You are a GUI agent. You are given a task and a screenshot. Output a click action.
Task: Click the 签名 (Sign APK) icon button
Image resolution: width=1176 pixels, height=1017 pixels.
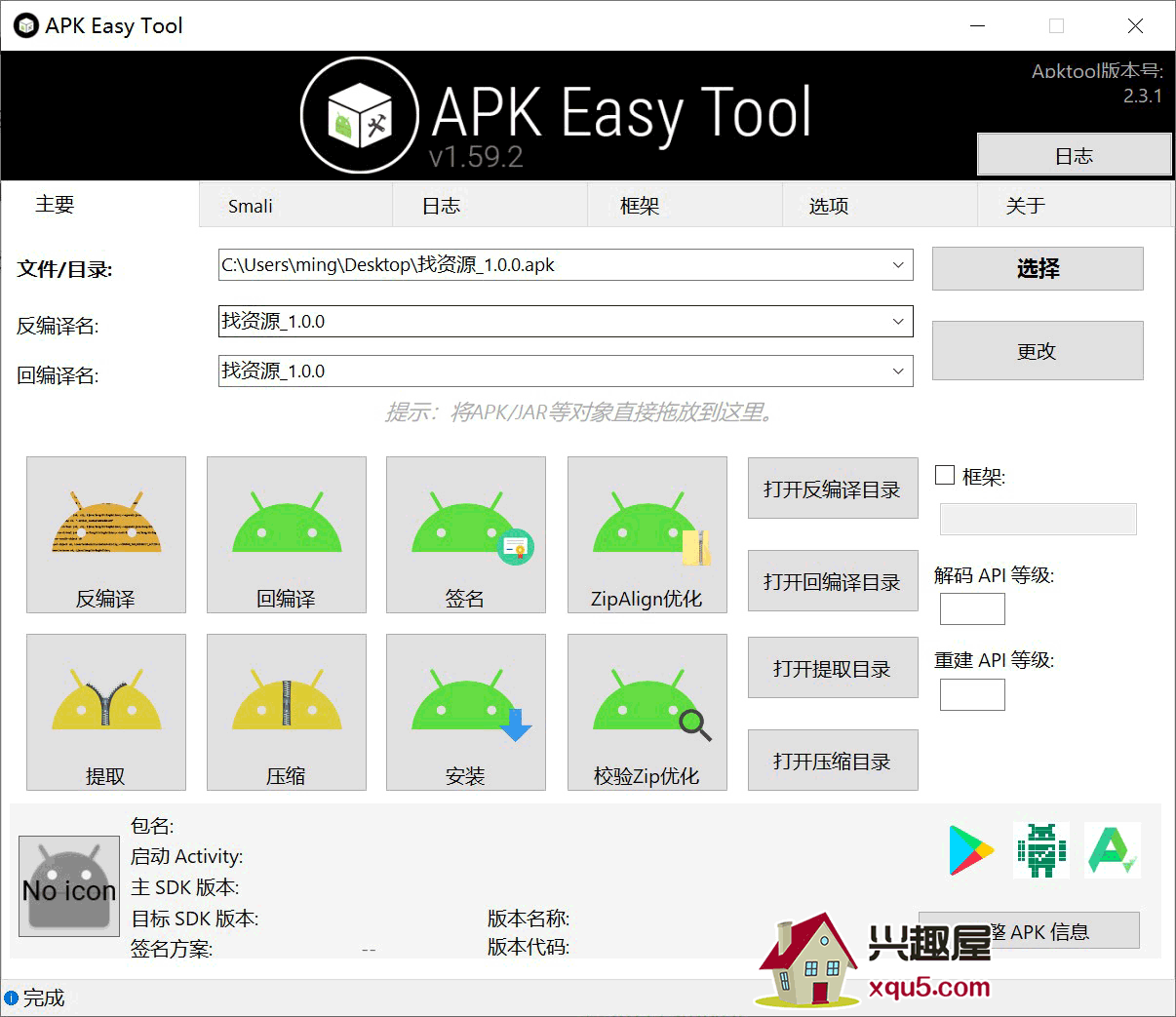466,534
